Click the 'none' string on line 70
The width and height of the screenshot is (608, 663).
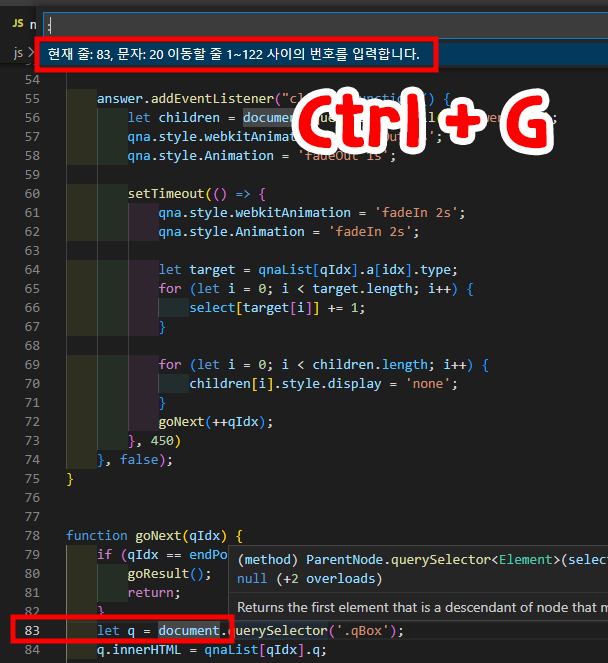[x=428, y=384]
